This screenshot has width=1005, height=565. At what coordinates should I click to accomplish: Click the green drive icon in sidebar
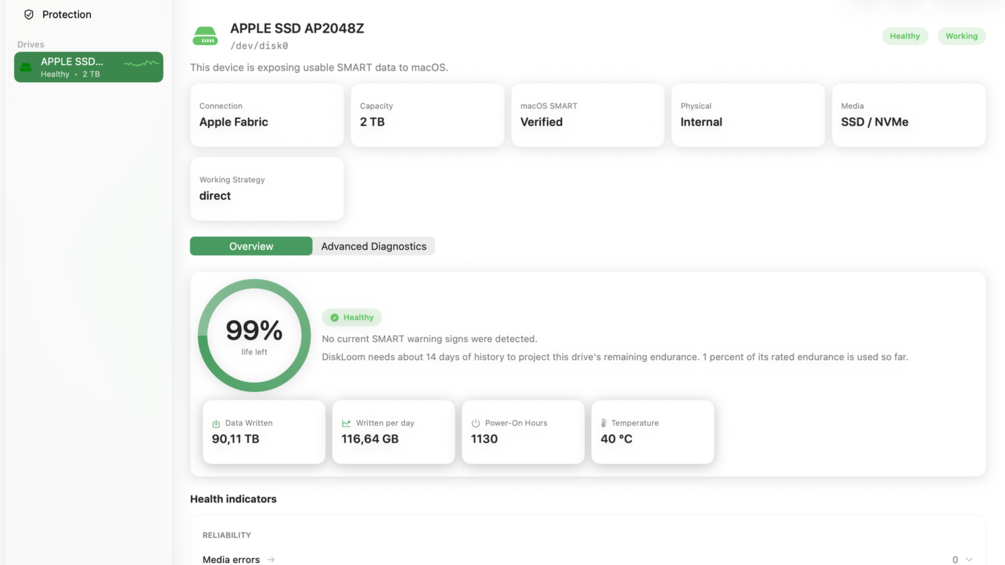tap(26, 67)
